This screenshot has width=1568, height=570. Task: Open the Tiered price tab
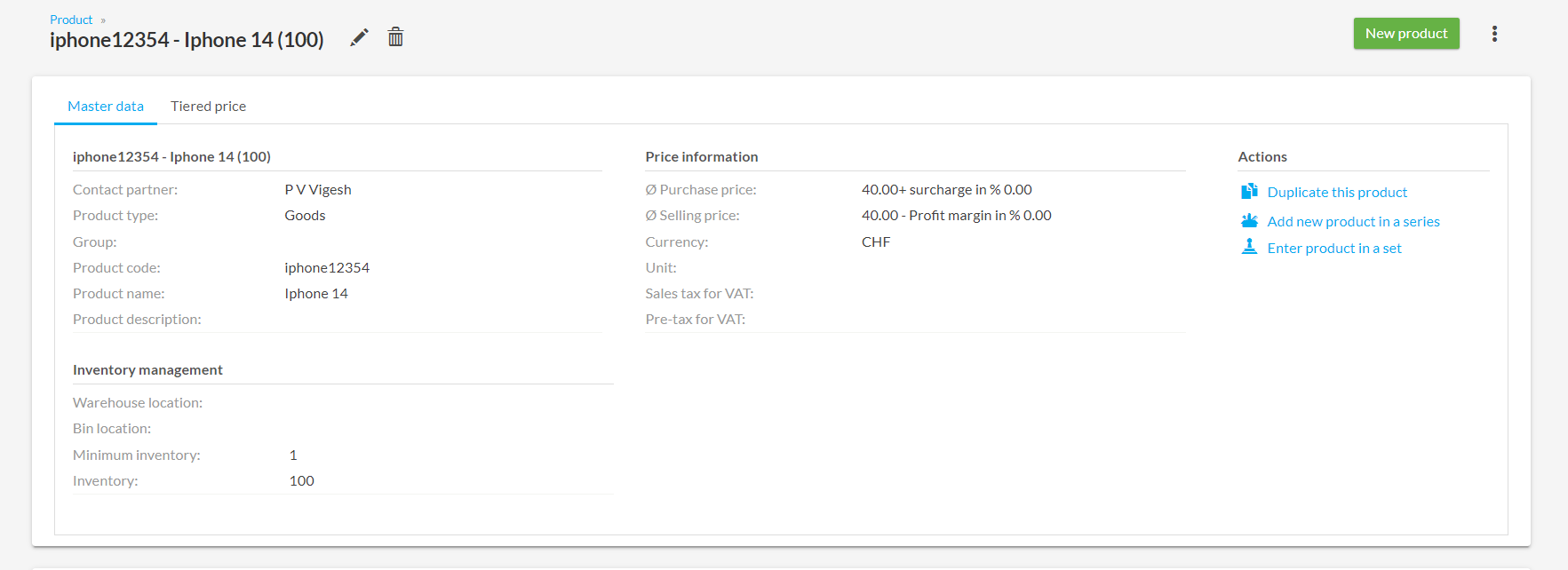pyautogui.click(x=208, y=107)
